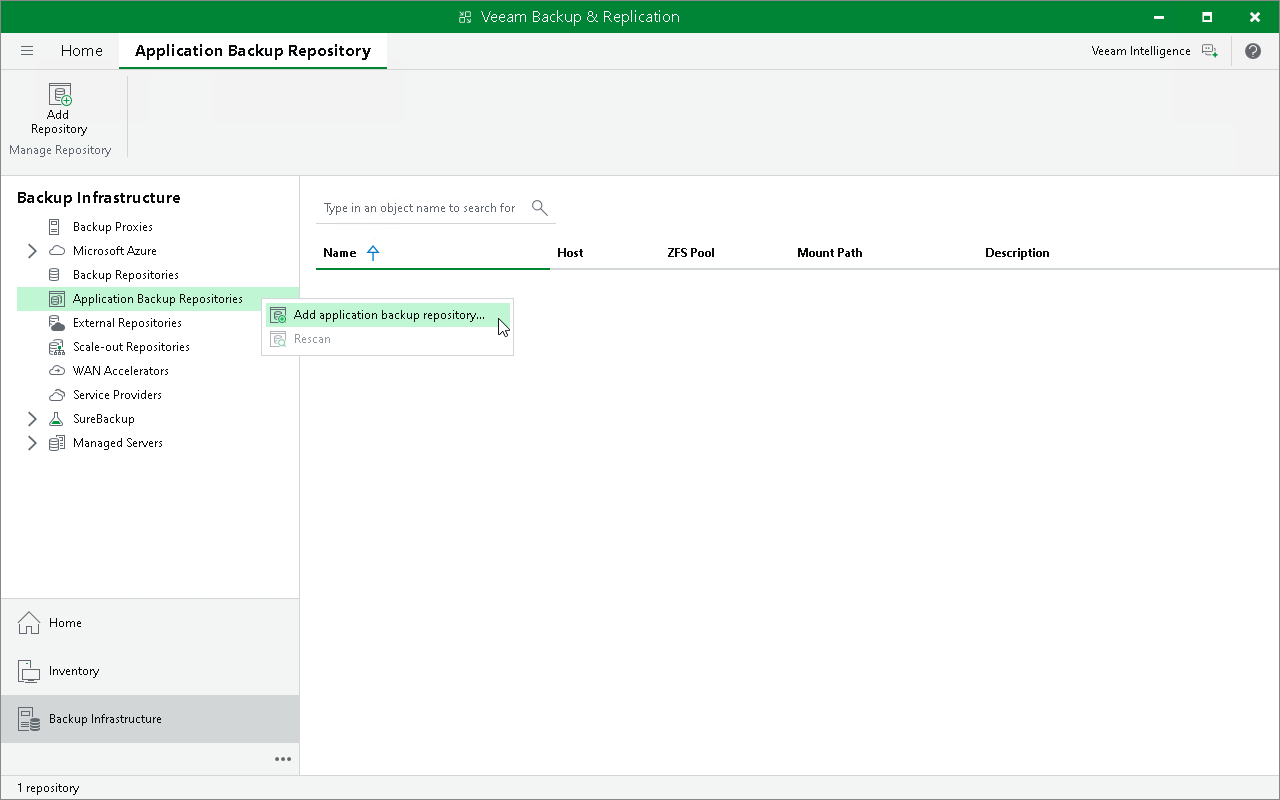1280x800 pixels.
Task: Click the Name column sort arrow
Action: coord(373,253)
